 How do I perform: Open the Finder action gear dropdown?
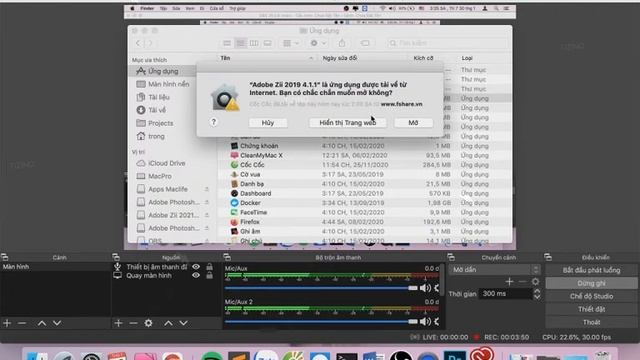[x=318, y=43]
